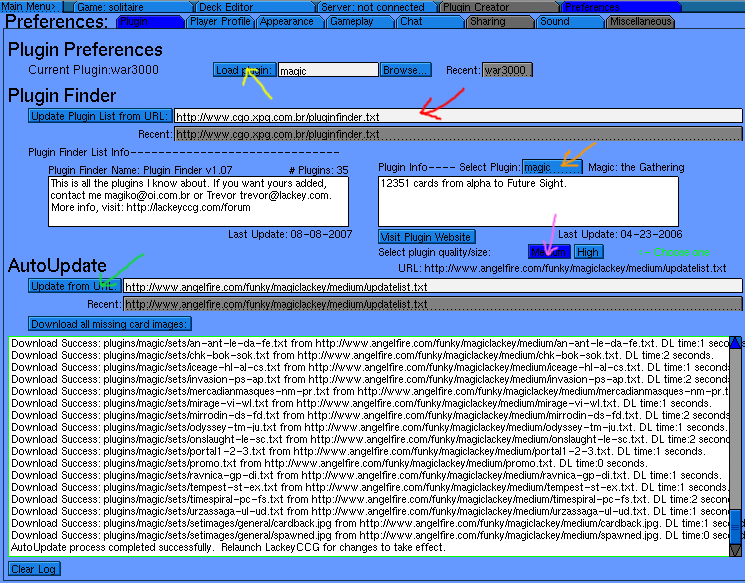Screen dimensions: 745x583
Task: Click the AutoUpdate URL input field
Action: (x=432, y=287)
